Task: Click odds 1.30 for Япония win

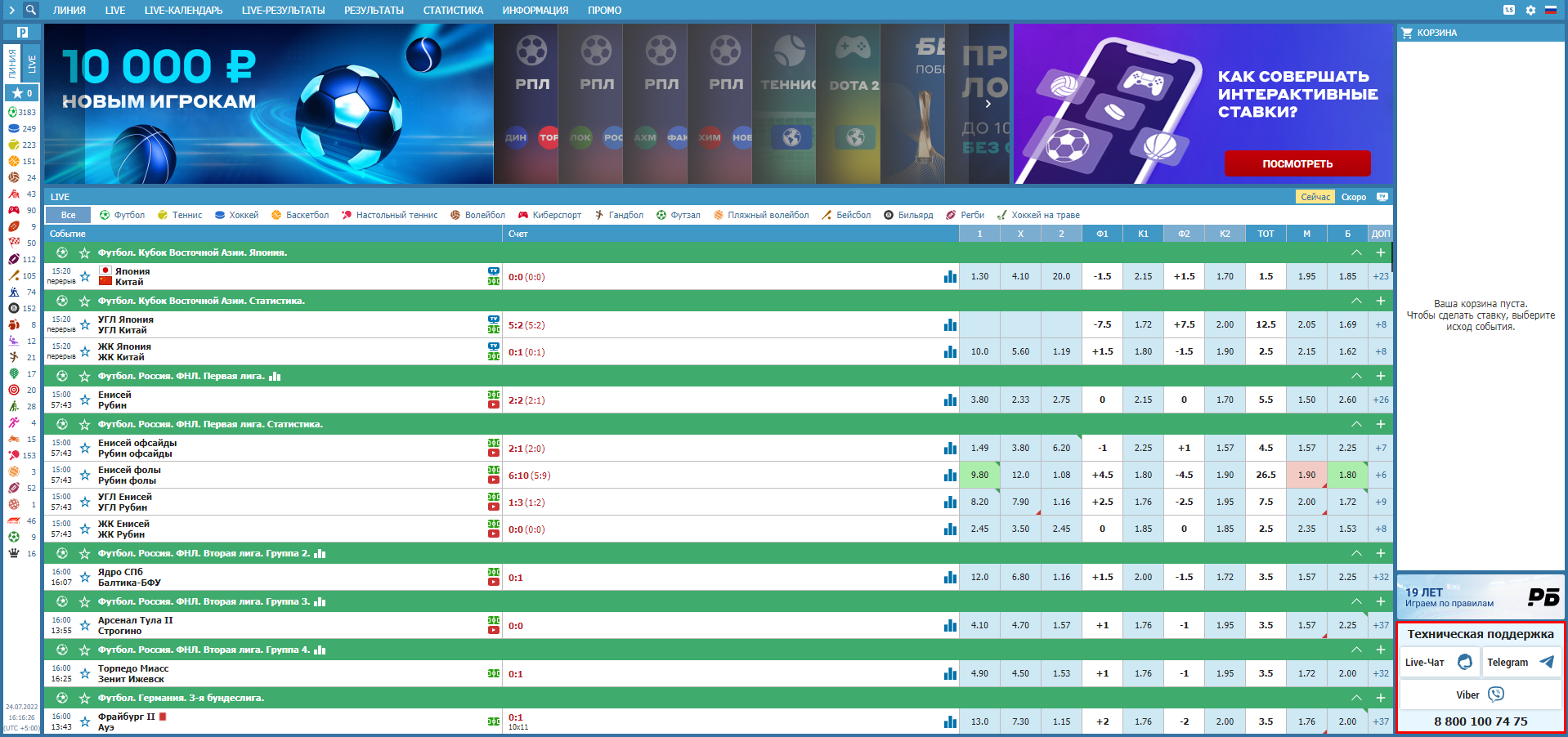Action: point(979,277)
